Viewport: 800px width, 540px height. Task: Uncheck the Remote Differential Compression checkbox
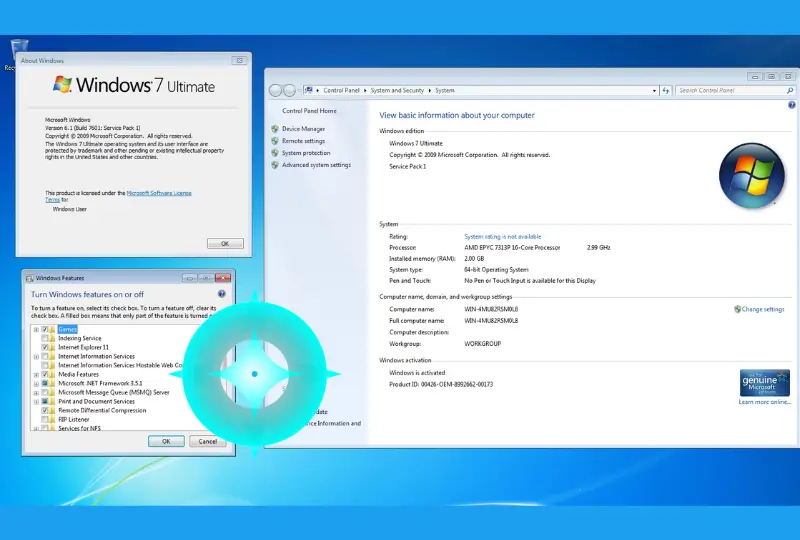click(45, 410)
